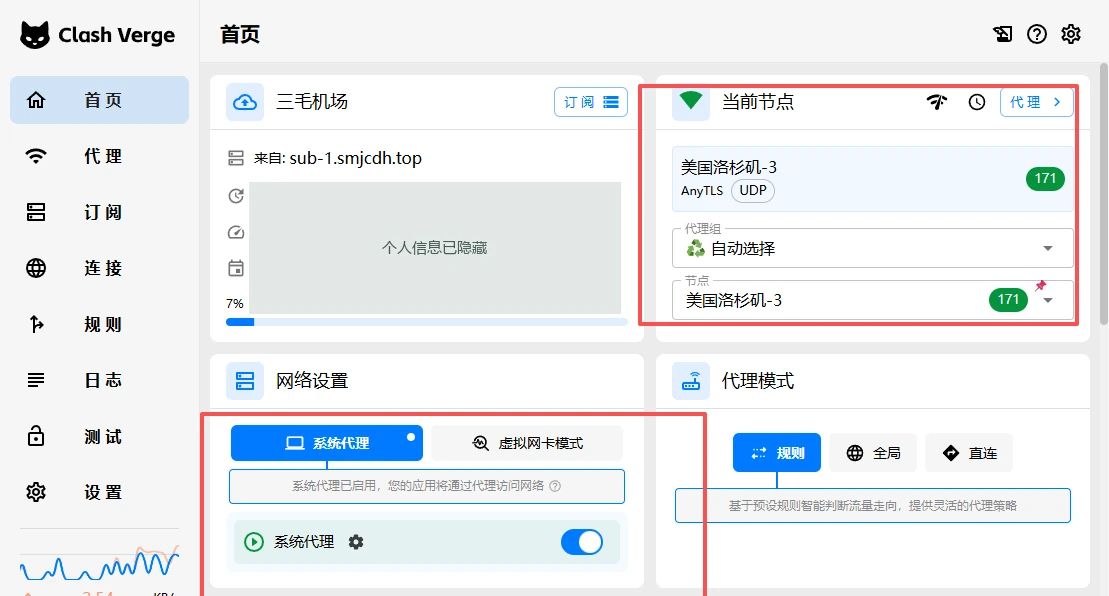Open help via the question mark icon
This screenshot has width=1109, height=596.
point(1037,34)
